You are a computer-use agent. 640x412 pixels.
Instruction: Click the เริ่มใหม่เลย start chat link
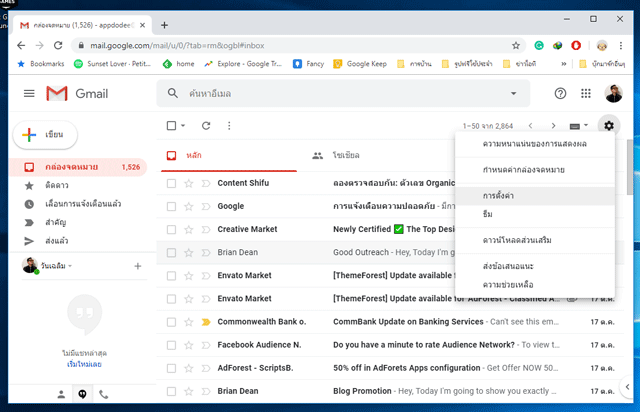coord(84,364)
